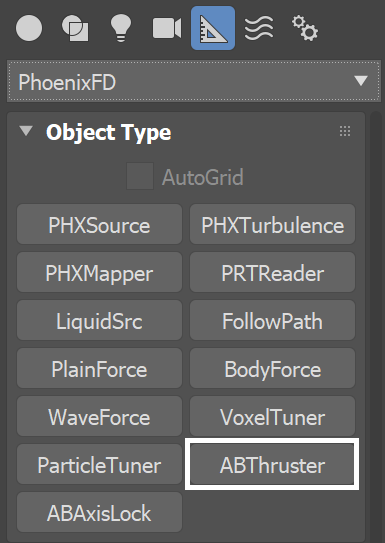
Task: Open the Shapes category icon
Action: point(75,28)
